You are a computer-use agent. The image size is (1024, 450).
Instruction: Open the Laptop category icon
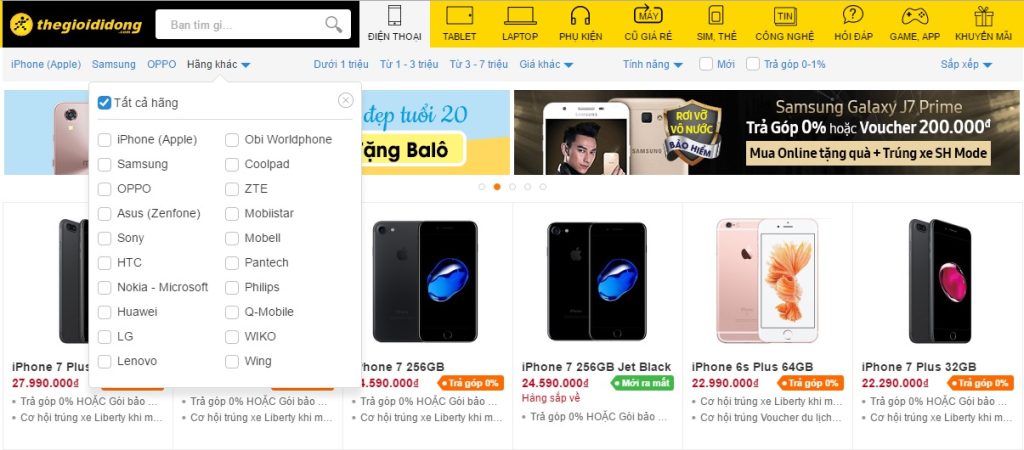click(x=520, y=15)
